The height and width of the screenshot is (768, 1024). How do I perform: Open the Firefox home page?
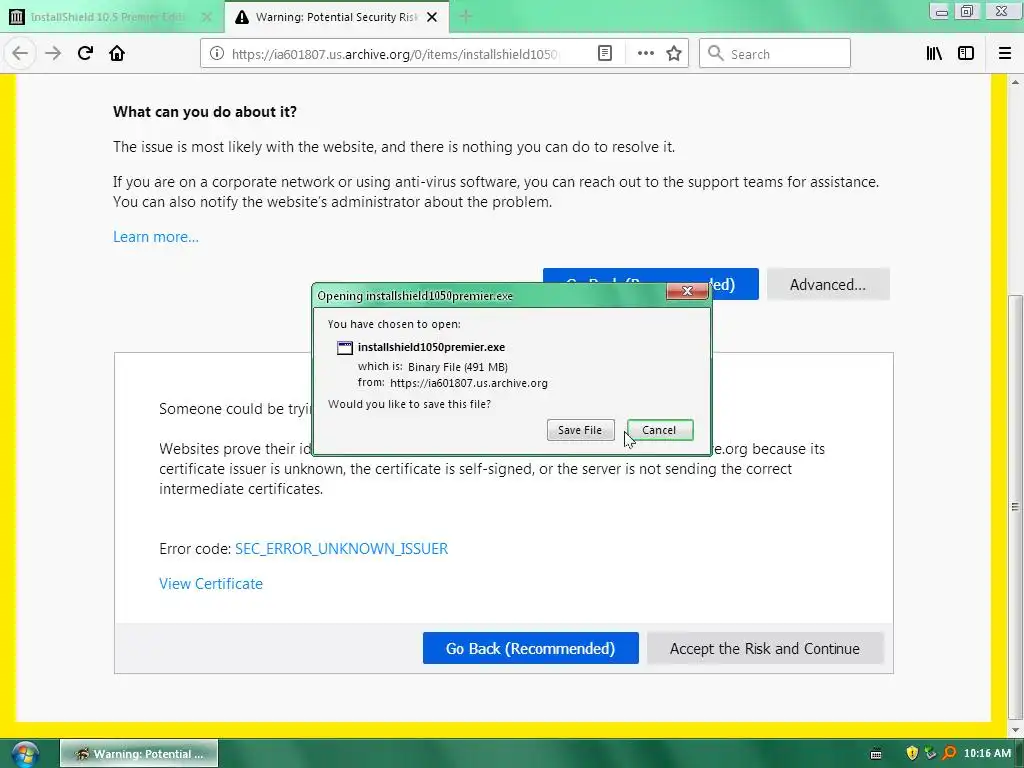coord(117,54)
